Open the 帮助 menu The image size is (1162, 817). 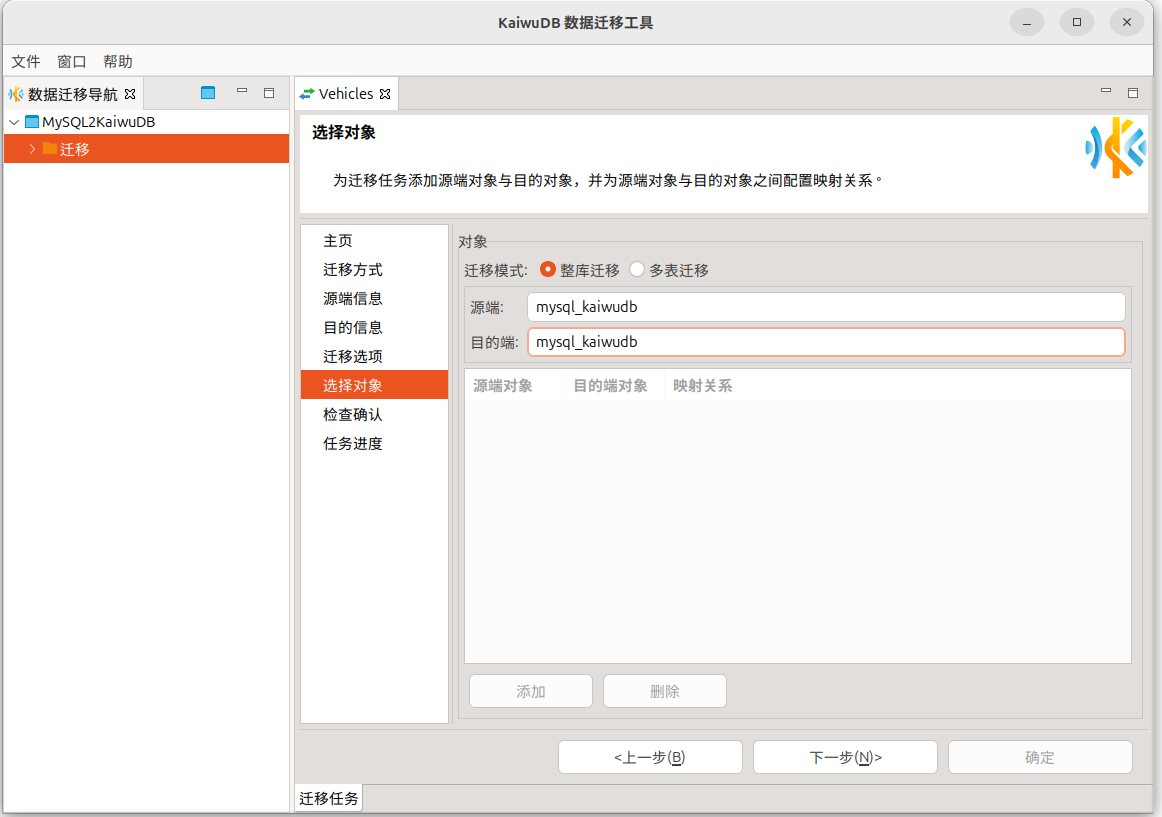[x=118, y=61]
